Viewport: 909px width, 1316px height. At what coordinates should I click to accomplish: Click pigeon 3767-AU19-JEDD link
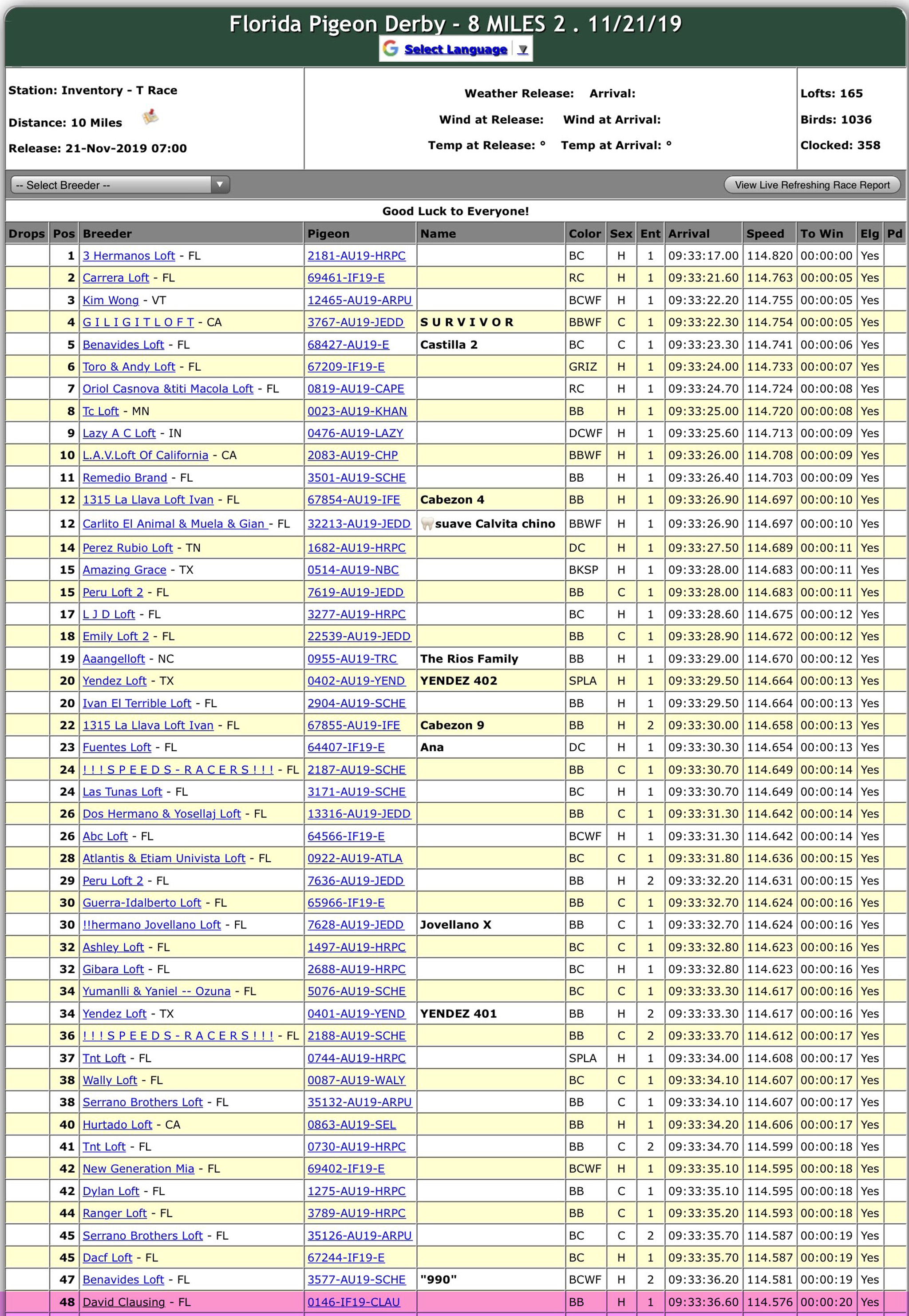pyautogui.click(x=356, y=322)
